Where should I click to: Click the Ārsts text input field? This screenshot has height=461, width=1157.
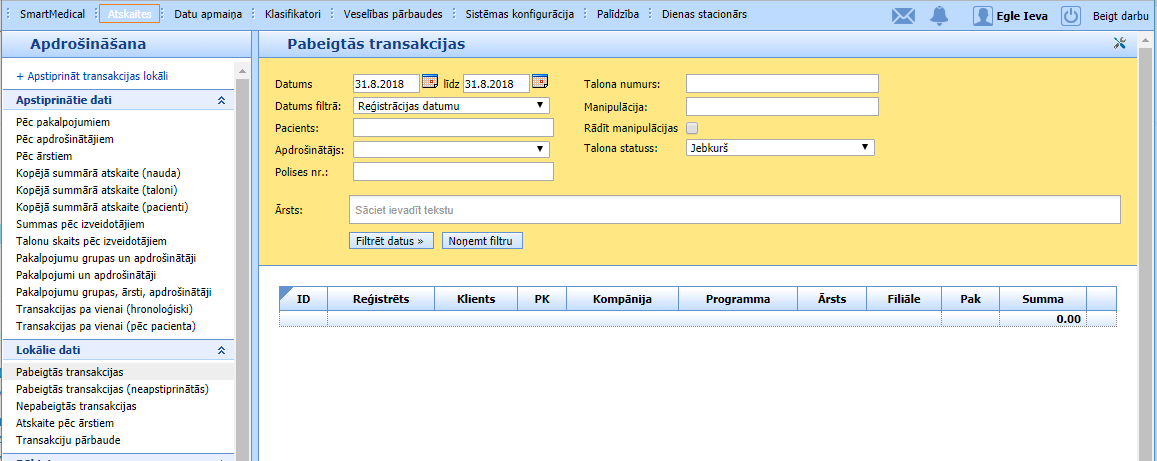734,210
